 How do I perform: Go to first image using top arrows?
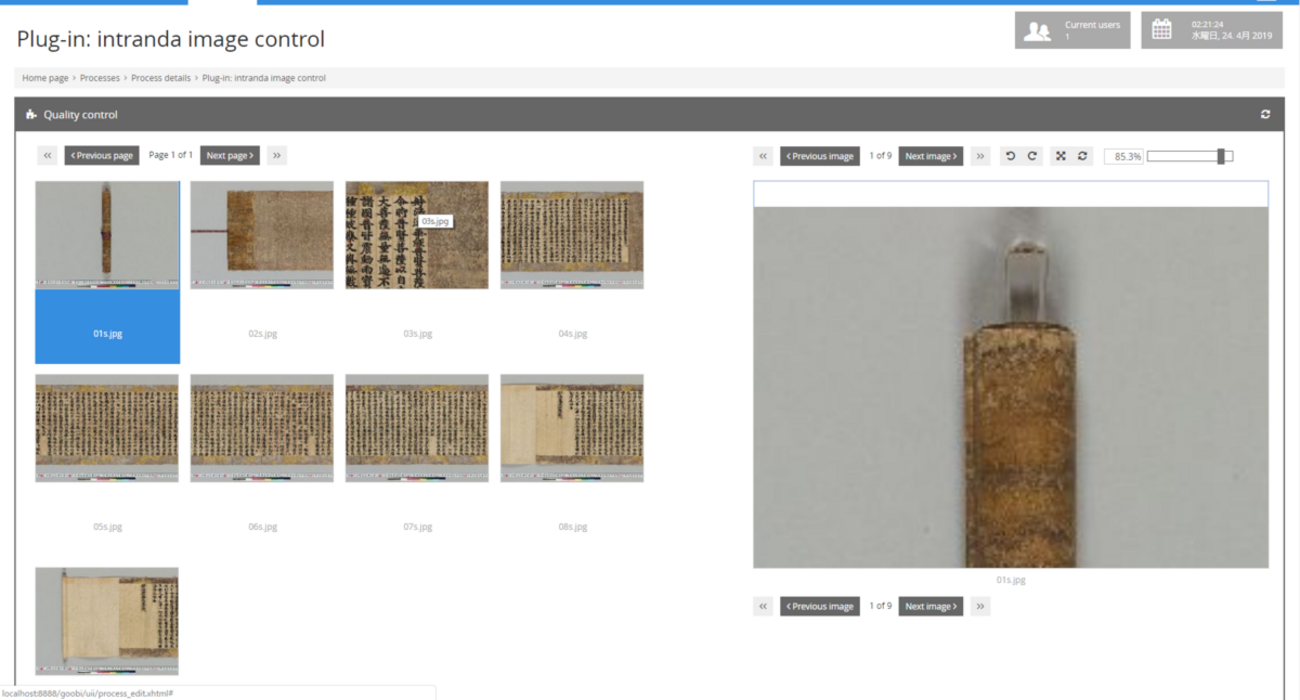[763, 156]
